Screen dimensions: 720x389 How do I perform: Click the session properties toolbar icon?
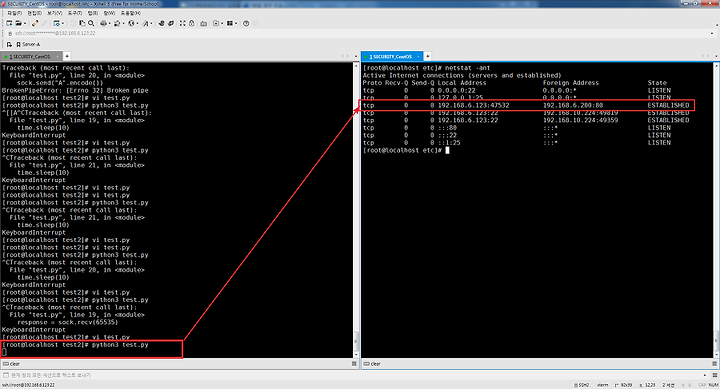56,23
